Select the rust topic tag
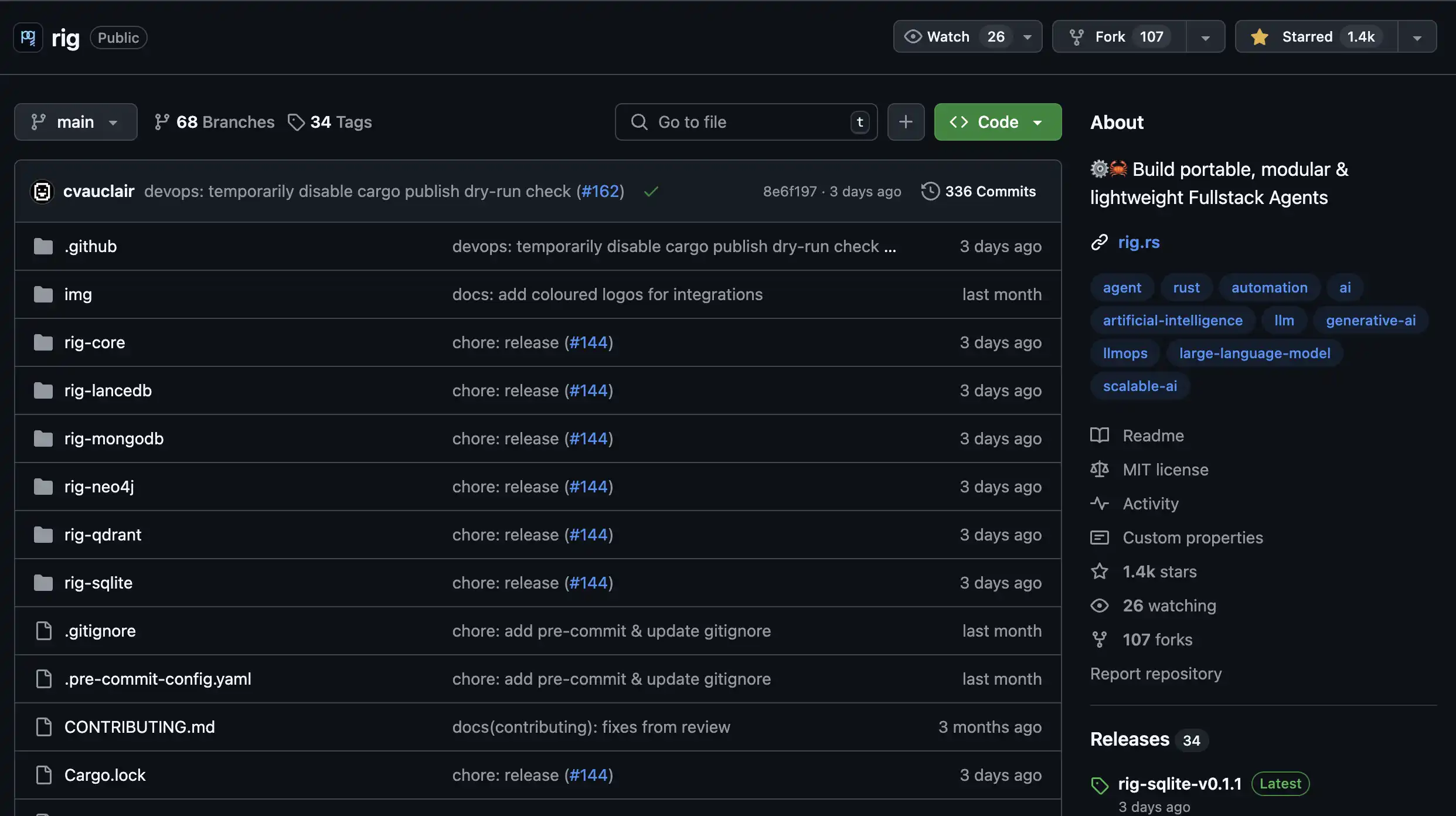The height and width of the screenshot is (816, 1456). click(x=1186, y=288)
